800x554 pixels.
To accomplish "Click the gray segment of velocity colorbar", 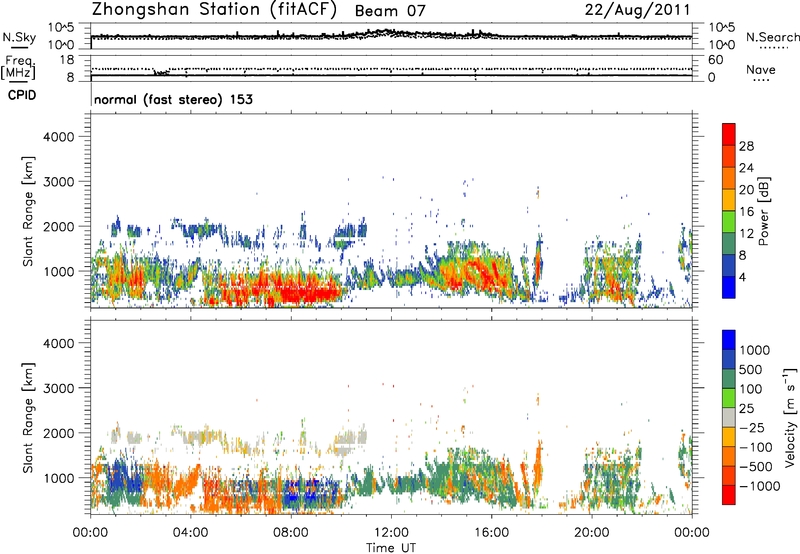I will pos(729,417).
